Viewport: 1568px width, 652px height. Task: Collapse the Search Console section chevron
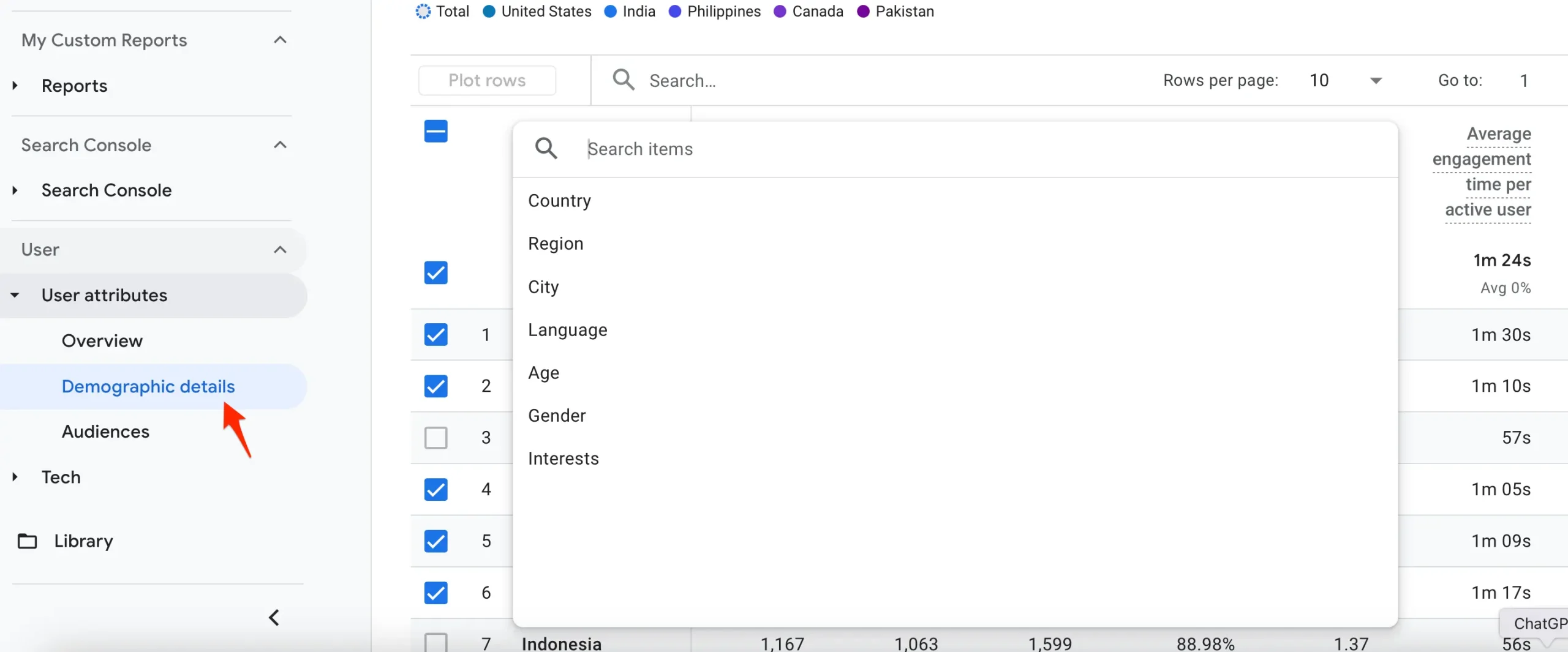[x=280, y=145]
